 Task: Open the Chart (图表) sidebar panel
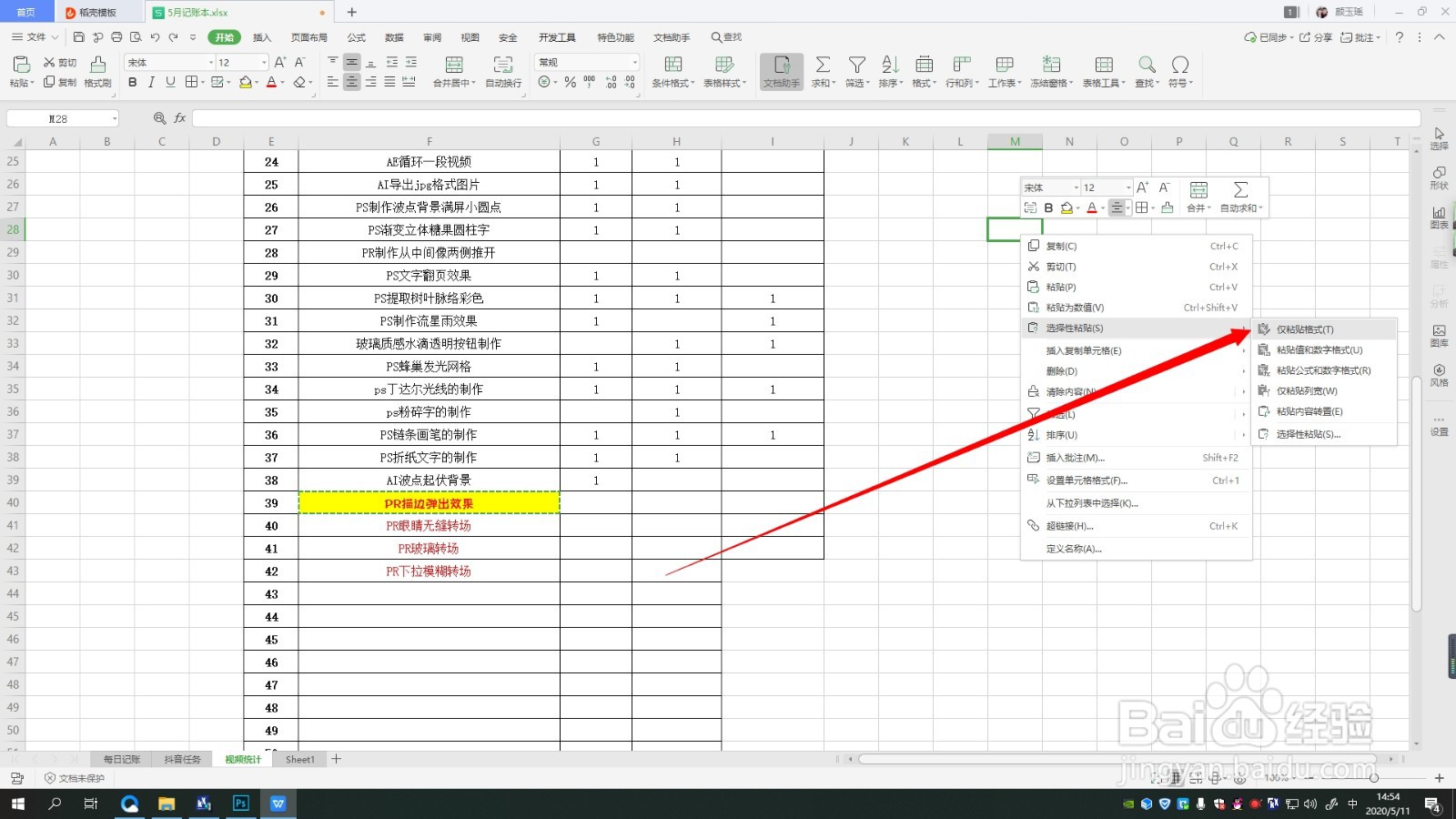pos(1439,217)
